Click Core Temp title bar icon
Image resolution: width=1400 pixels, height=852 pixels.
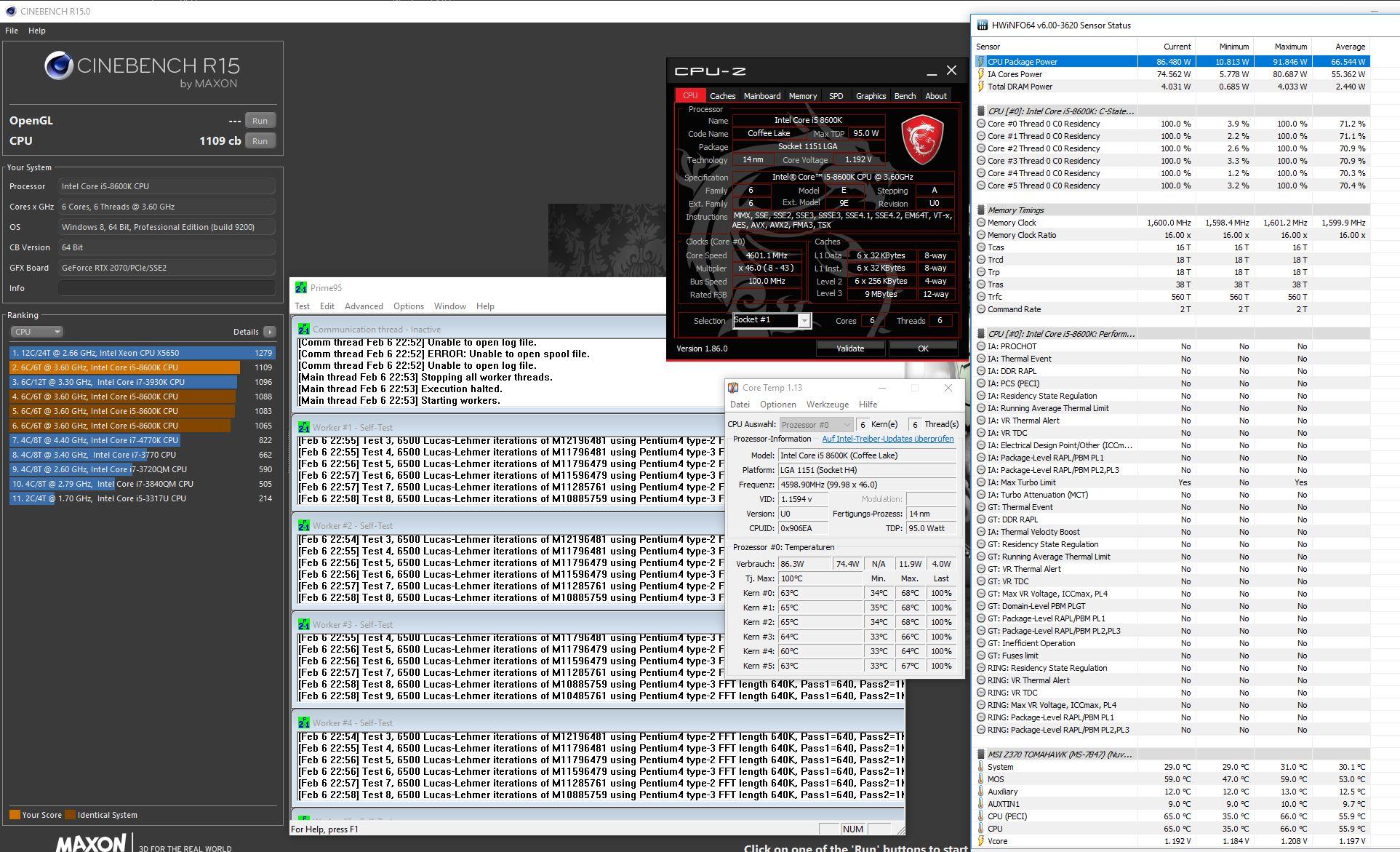(x=734, y=388)
